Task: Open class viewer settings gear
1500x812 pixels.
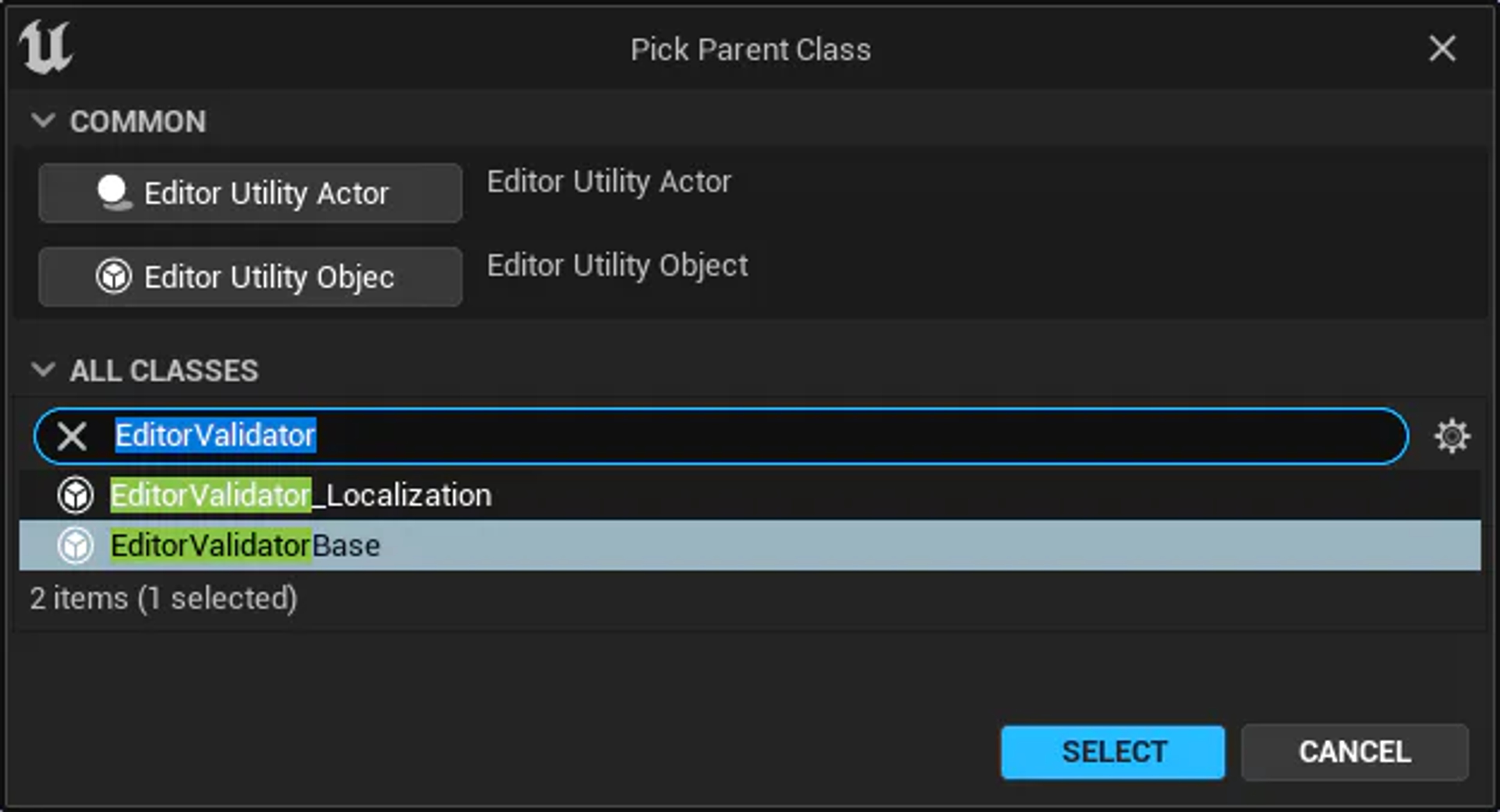Action: coord(1451,436)
